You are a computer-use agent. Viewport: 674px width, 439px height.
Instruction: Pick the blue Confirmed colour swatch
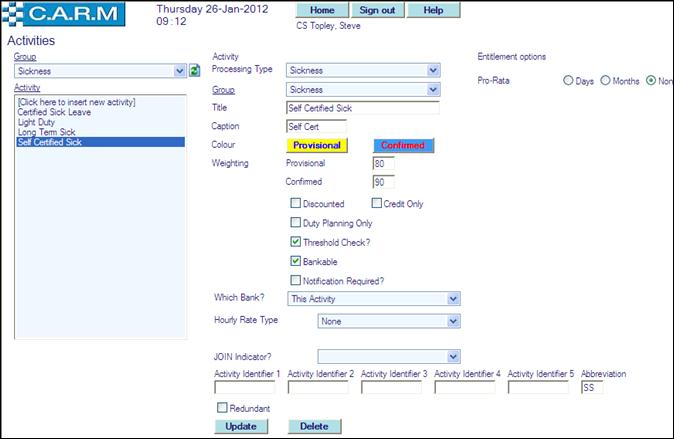coord(403,145)
